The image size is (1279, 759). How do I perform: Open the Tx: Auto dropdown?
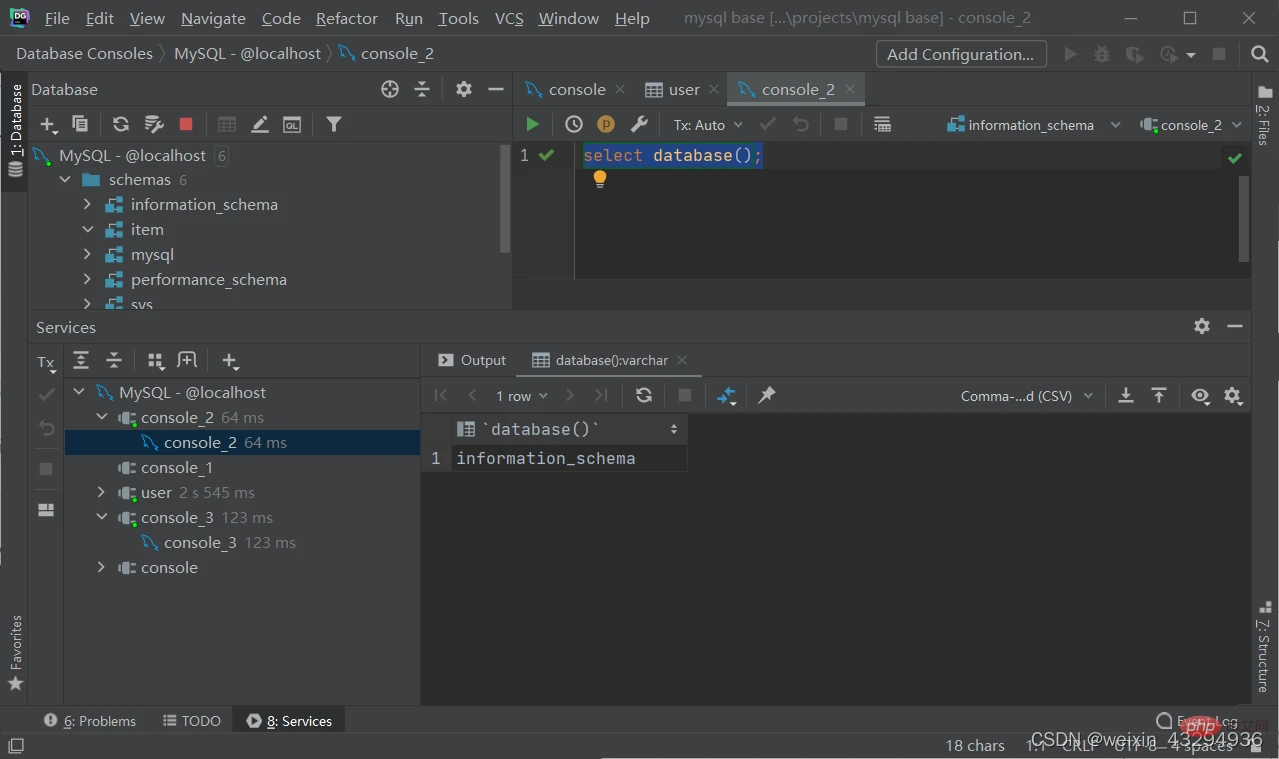pyautogui.click(x=708, y=125)
